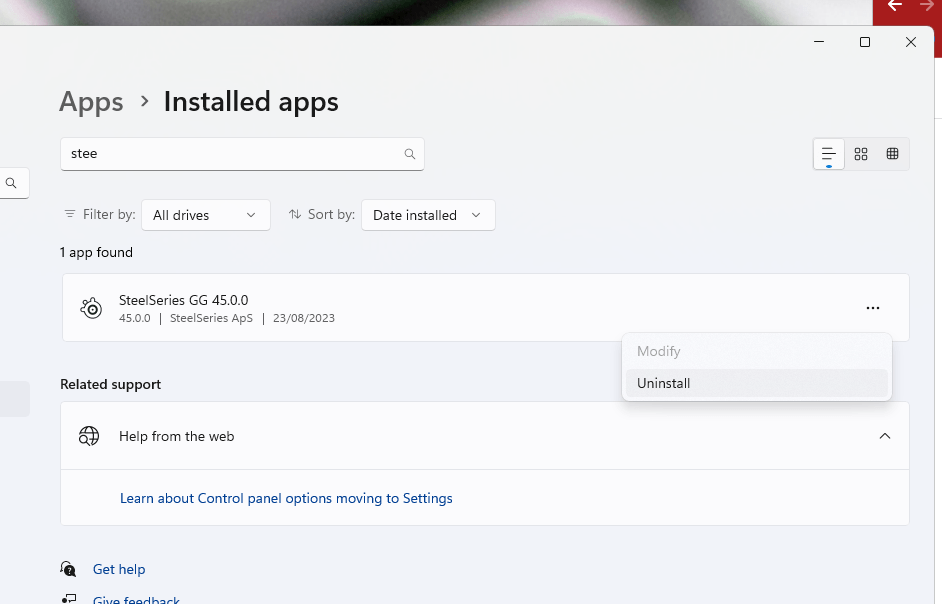Close the Settings window
This screenshot has width=942, height=604.
911,42
